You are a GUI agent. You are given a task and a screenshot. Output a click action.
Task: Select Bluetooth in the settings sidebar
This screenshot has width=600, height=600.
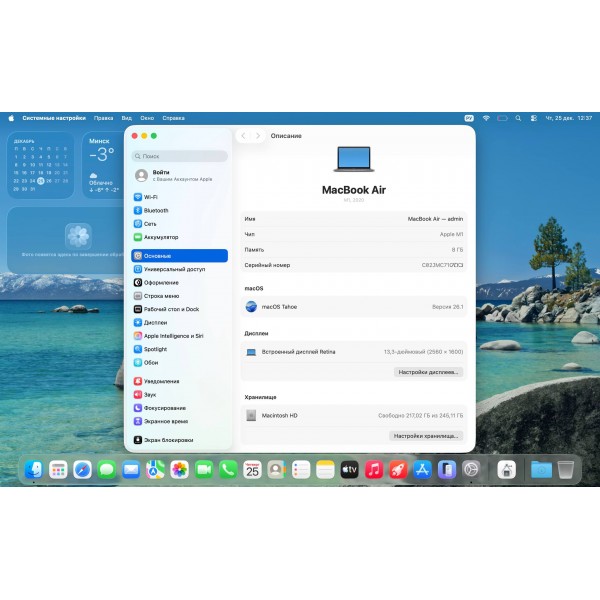click(155, 211)
